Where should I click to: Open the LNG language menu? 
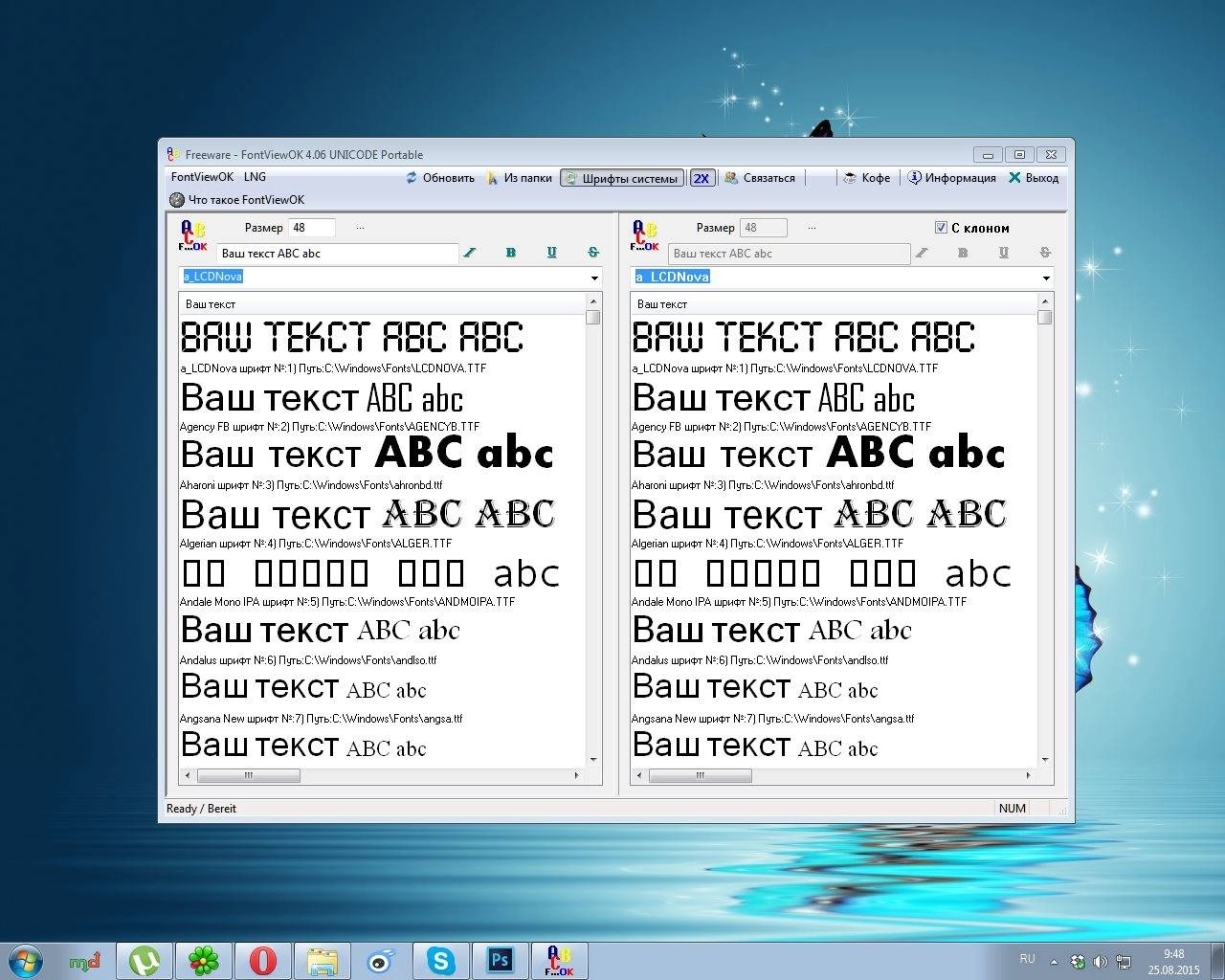pyautogui.click(x=255, y=177)
